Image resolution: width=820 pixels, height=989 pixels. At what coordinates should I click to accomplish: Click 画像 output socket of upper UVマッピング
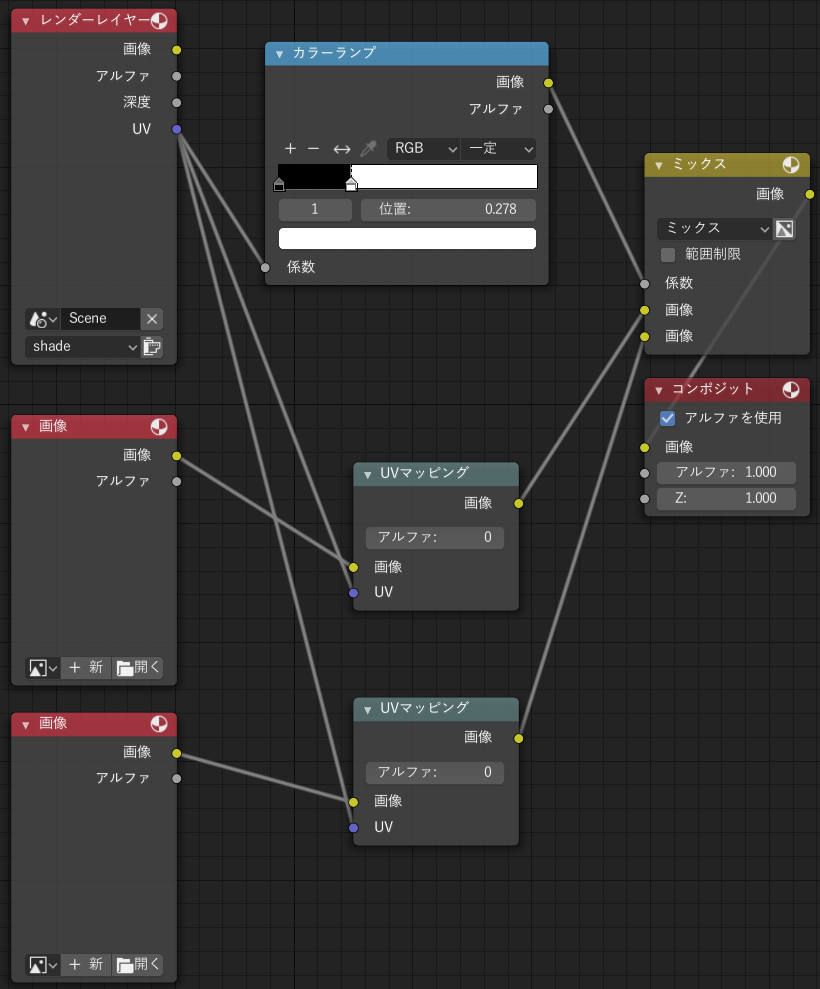coord(518,504)
